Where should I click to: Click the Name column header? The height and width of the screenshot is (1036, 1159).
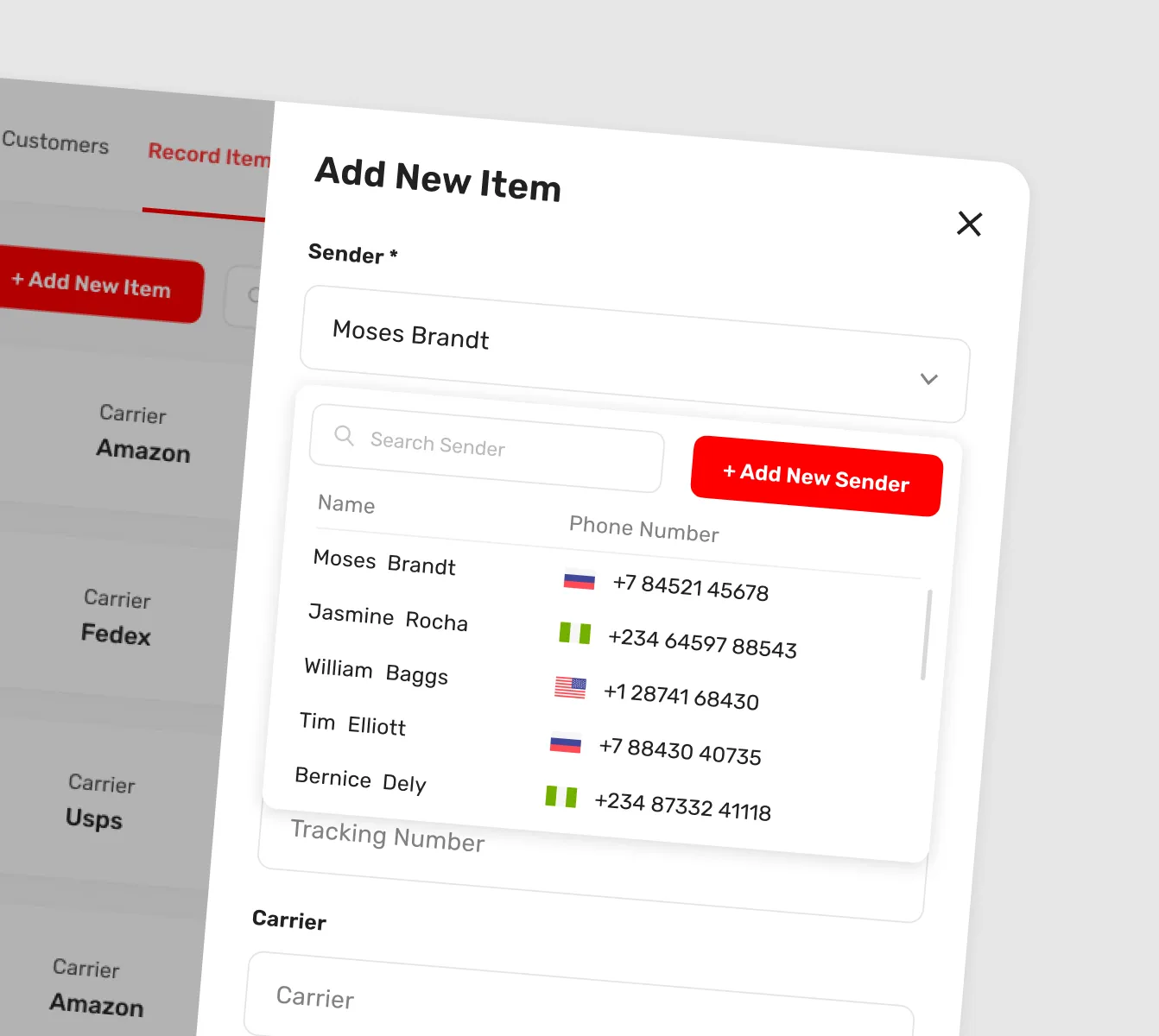tap(346, 504)
